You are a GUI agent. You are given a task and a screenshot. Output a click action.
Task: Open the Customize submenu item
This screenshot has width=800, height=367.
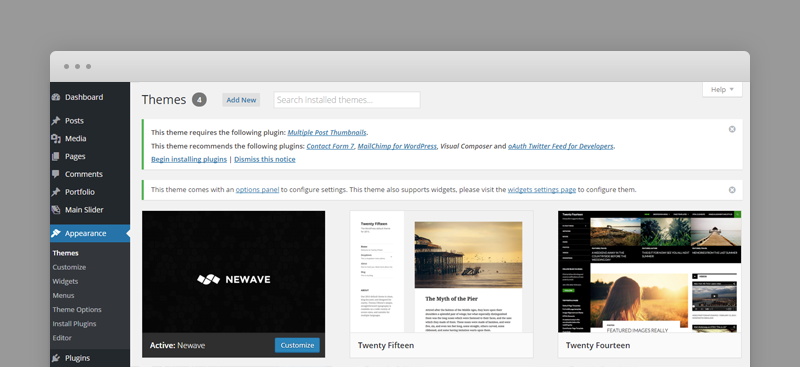tap(69, 267)
